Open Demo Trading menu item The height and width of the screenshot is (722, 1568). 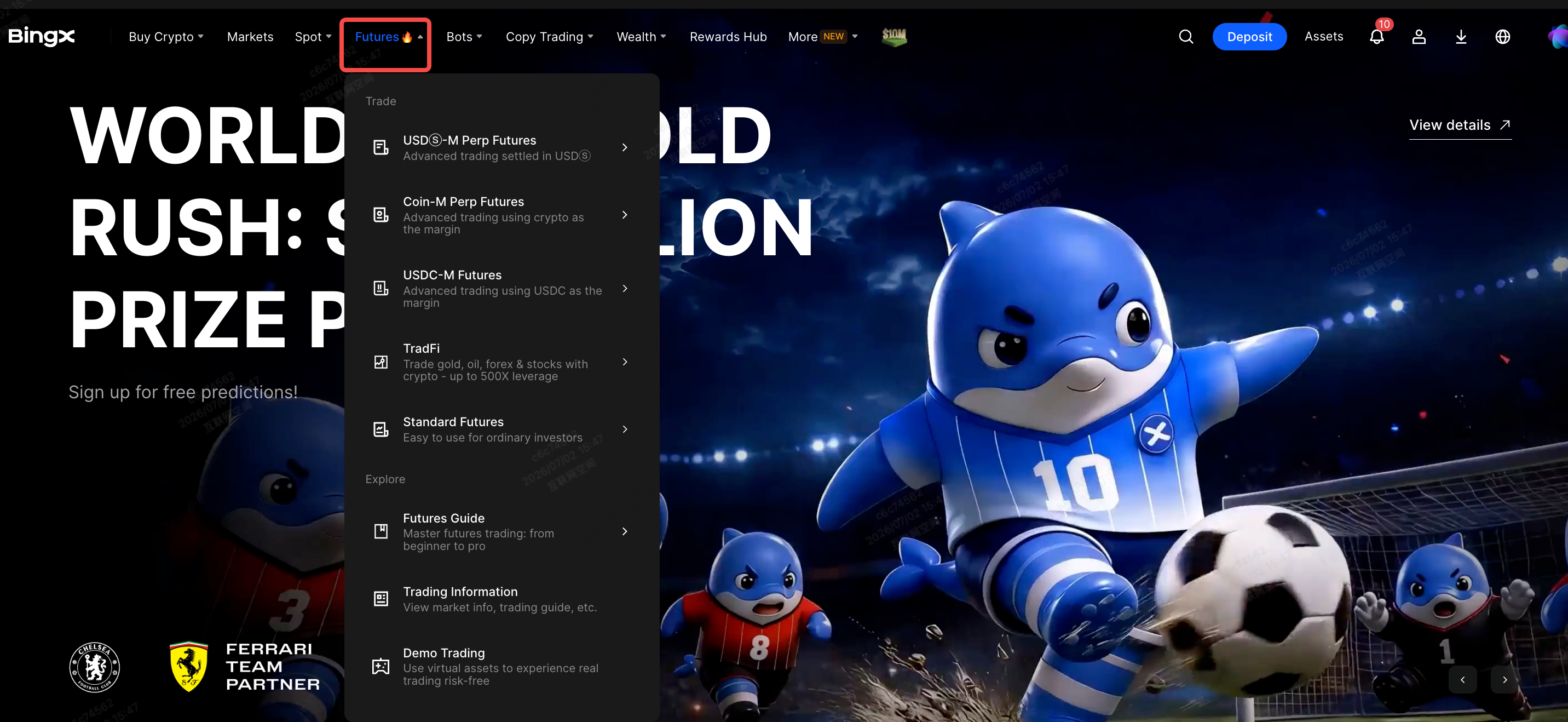pos(501,666)
